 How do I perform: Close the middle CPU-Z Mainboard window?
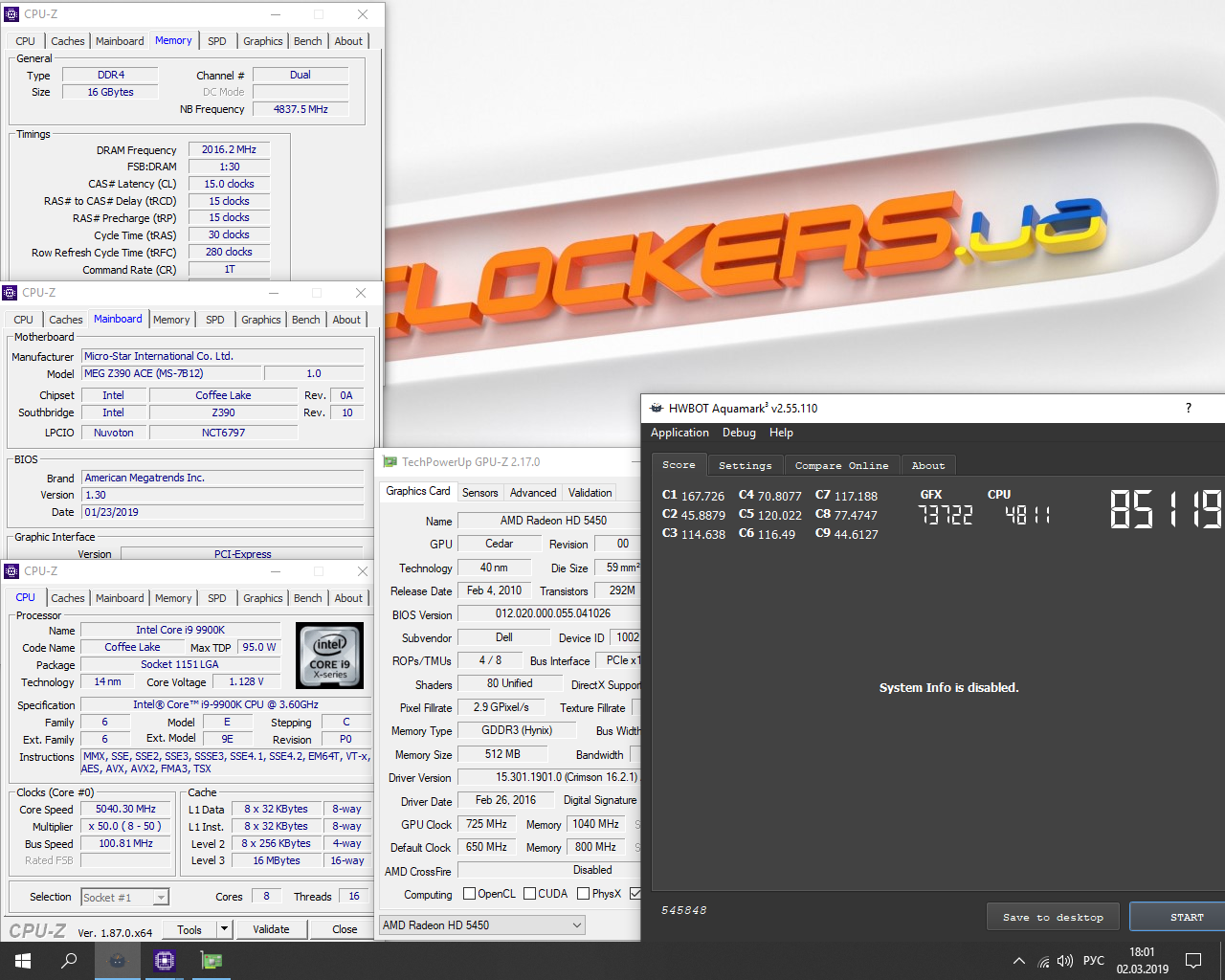point(361,293)
